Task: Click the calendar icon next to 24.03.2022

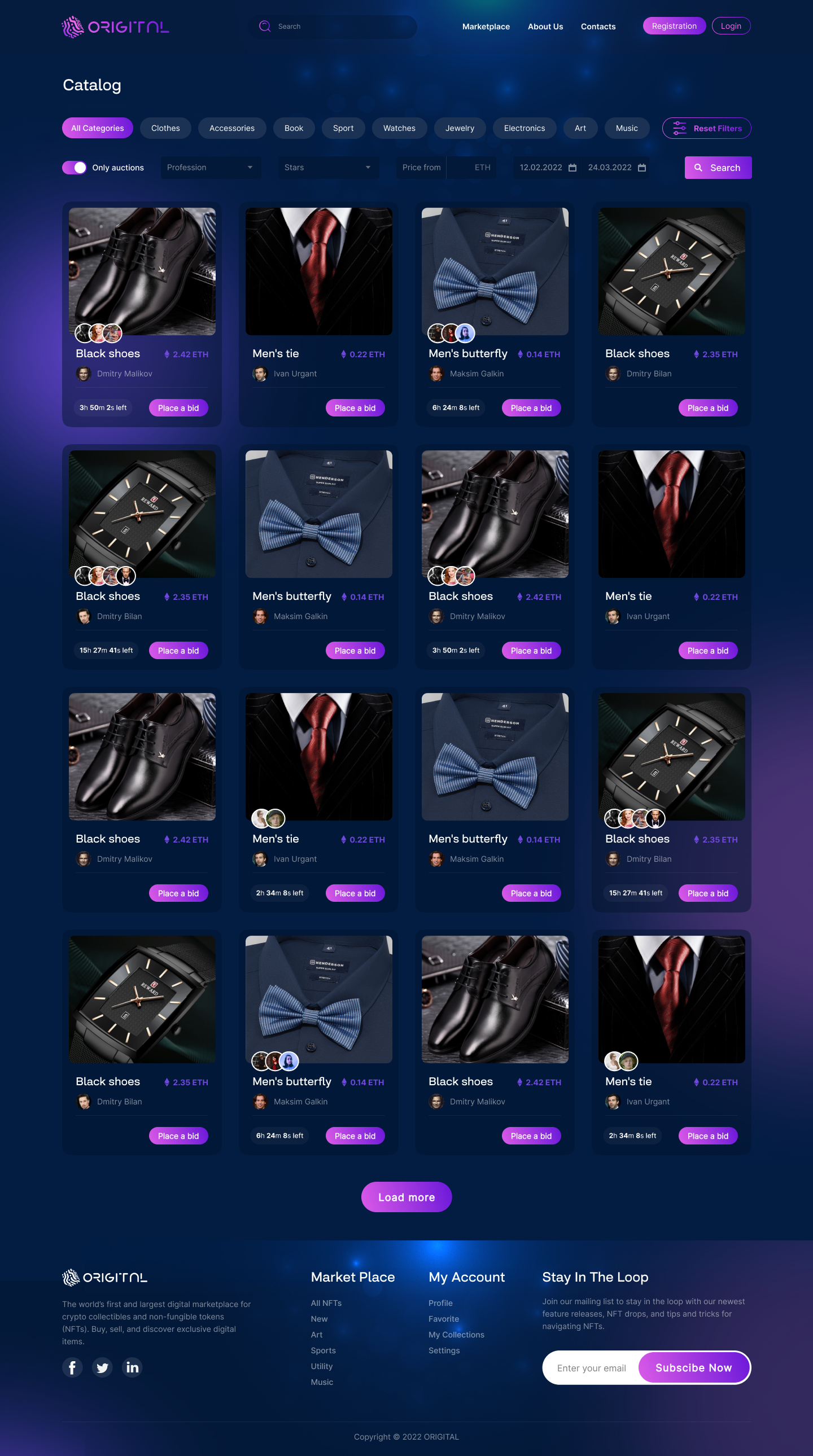Action: pyautogui.click(x=642, y=168)
